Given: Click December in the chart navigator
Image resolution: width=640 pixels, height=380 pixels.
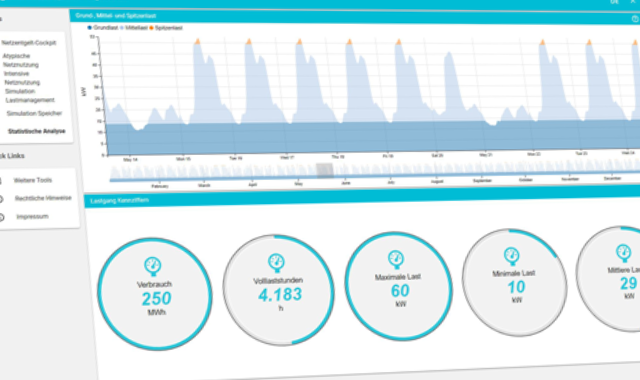Looking at the screenshot, I should click(x=612, y=178).
